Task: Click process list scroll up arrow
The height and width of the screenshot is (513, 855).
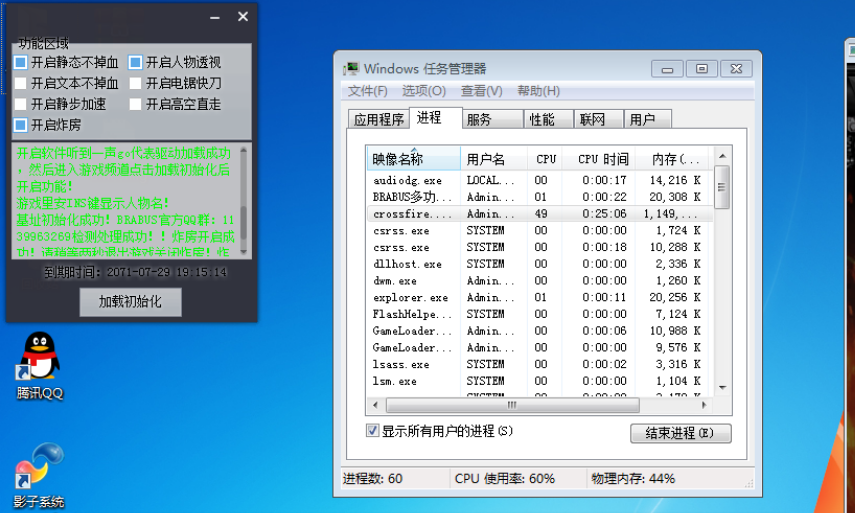Action: 722,156
